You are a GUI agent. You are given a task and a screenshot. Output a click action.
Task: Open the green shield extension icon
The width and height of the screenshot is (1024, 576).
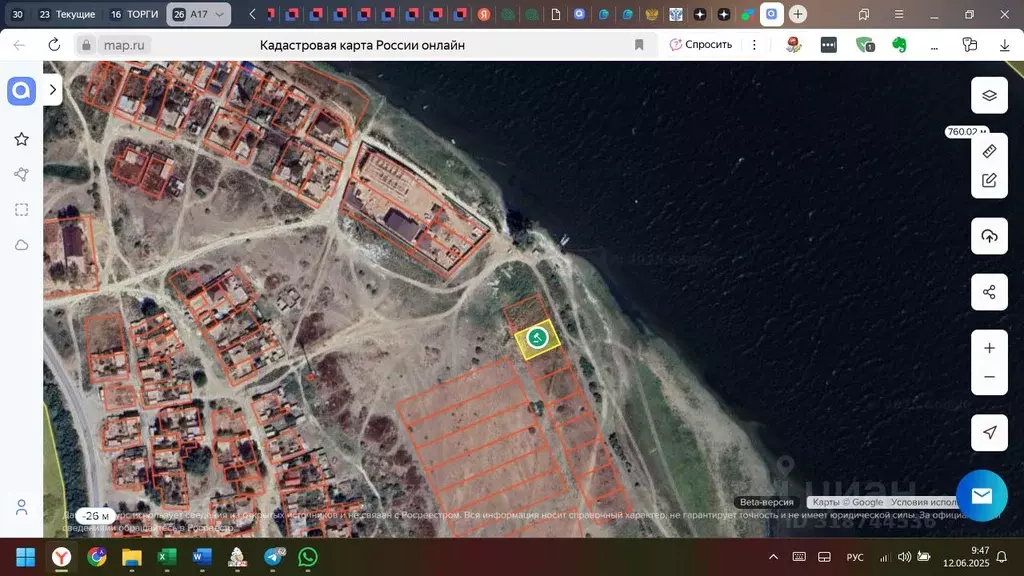(865, 44)
